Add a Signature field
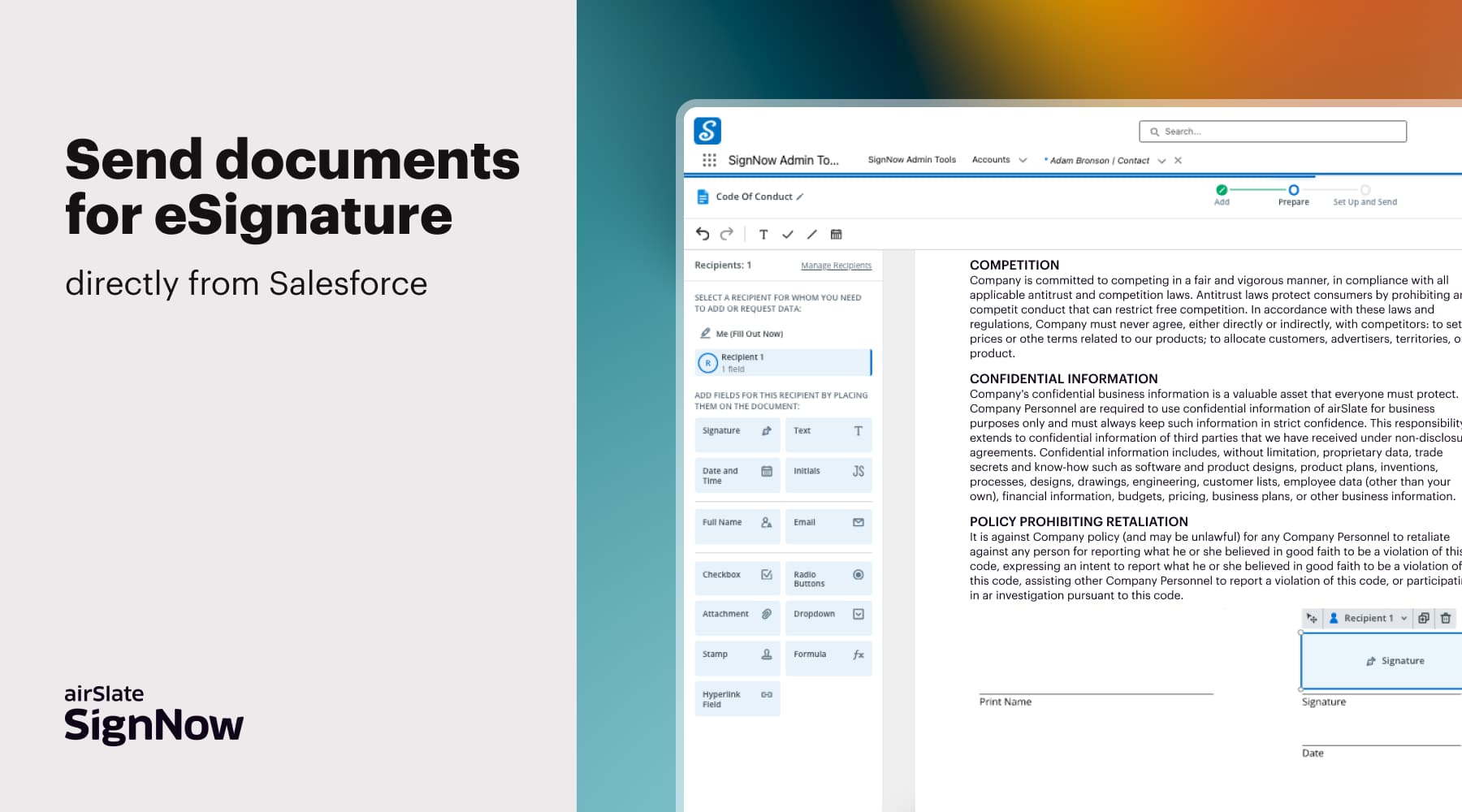Viewport: 1462px width, 812px height. (x=737, y=434)
